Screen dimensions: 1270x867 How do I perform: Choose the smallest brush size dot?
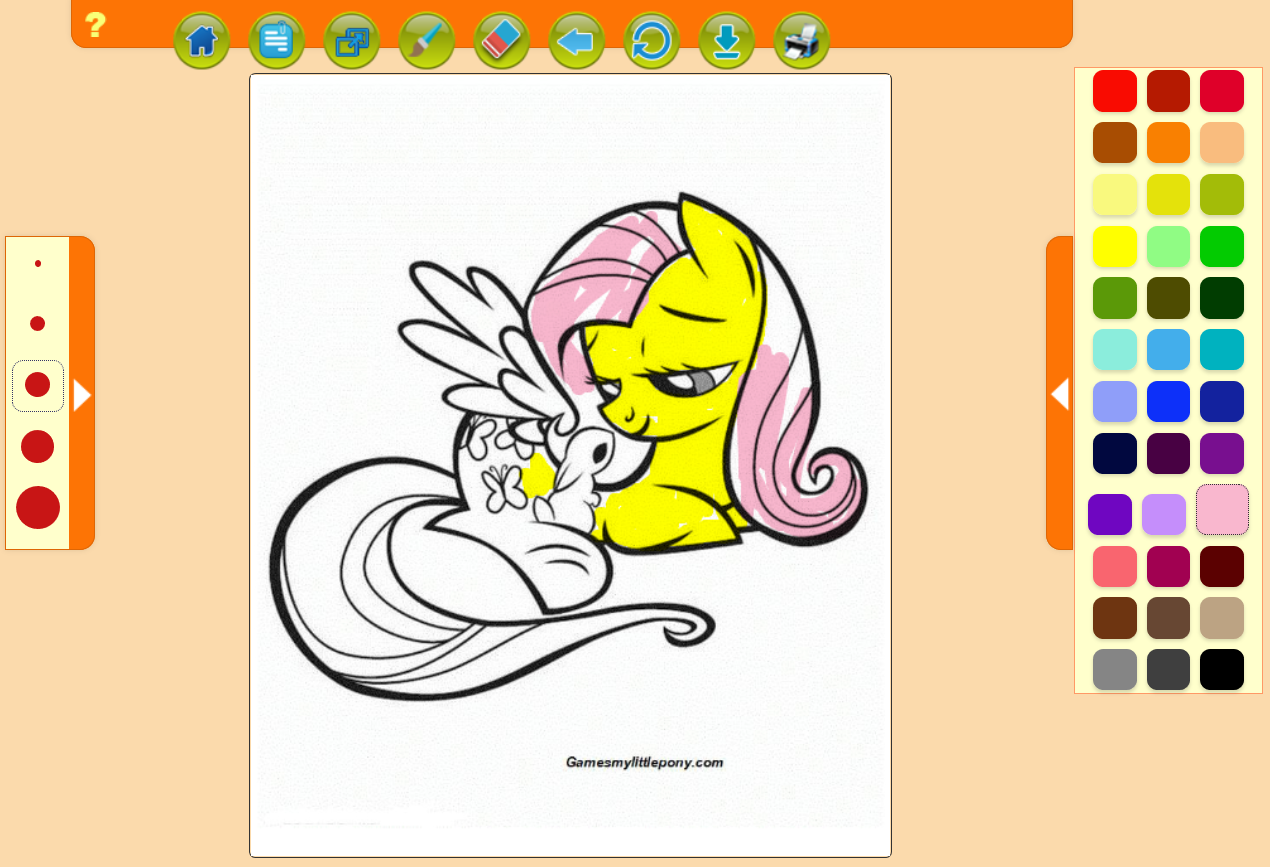(38, 263)
